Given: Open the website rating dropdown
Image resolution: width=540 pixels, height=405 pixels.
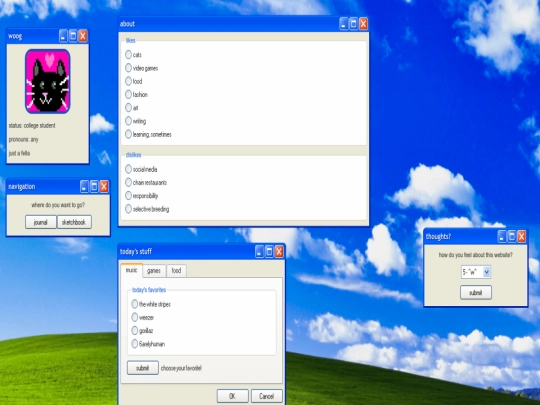Looking at the screenshot, I should (x=476, y=272).
